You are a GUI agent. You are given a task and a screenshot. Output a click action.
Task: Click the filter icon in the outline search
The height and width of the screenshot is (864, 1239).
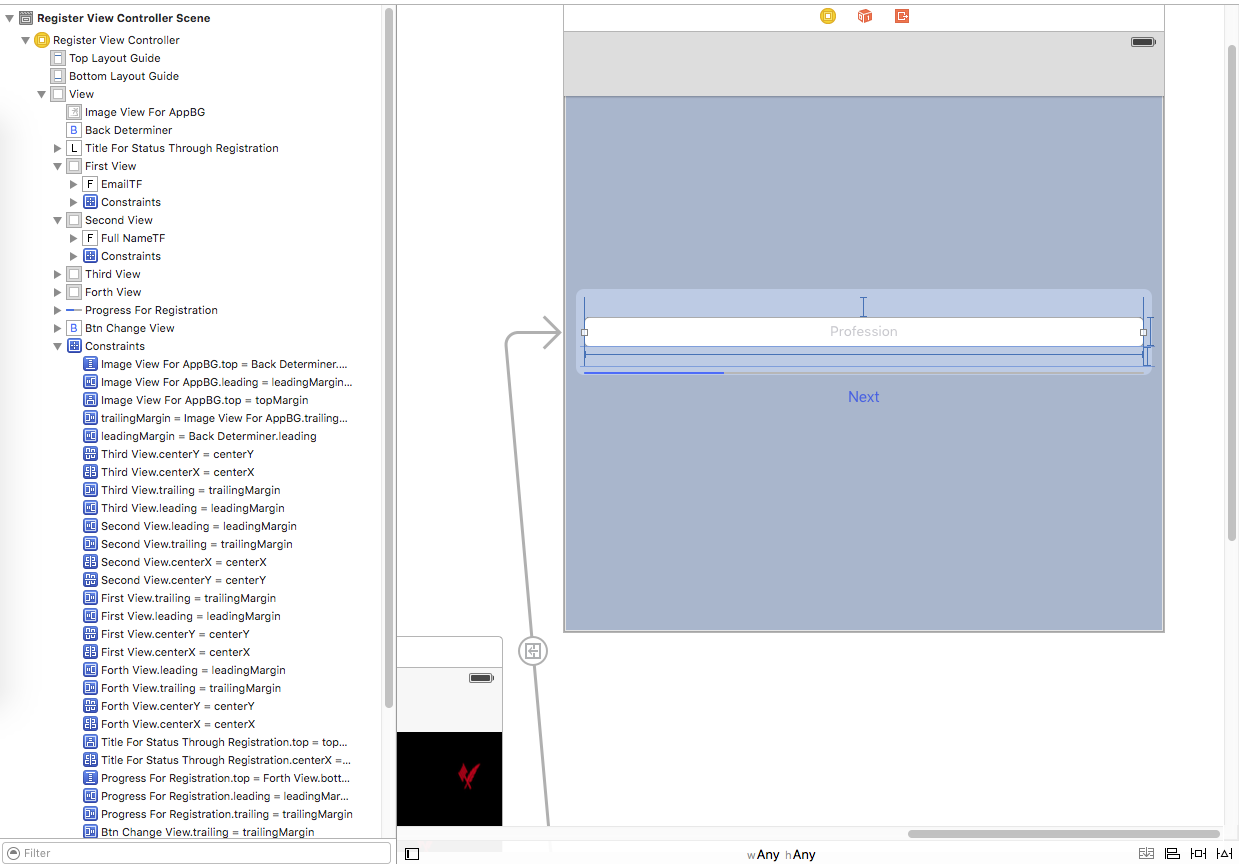coord(13,853)
